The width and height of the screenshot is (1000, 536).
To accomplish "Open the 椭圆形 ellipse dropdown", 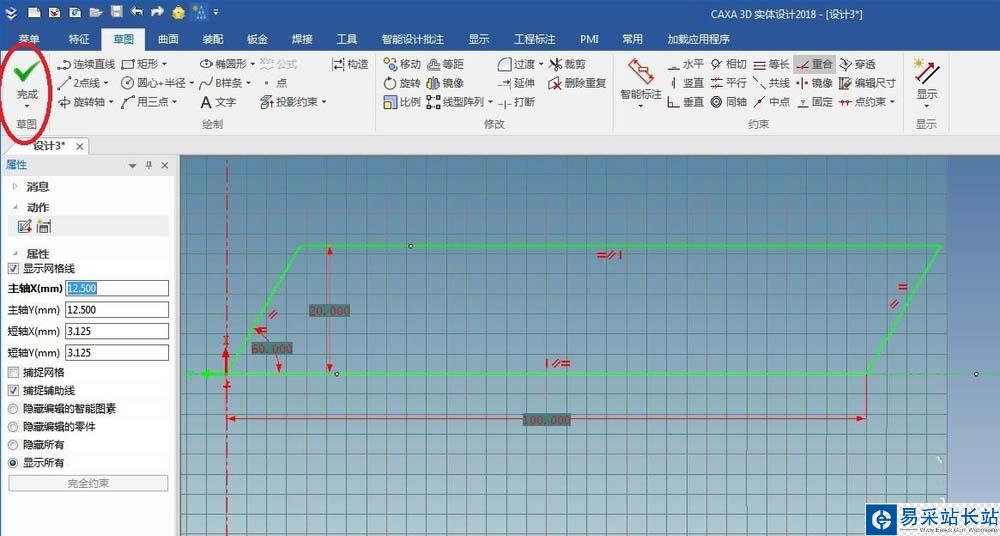I will [253, 64].
